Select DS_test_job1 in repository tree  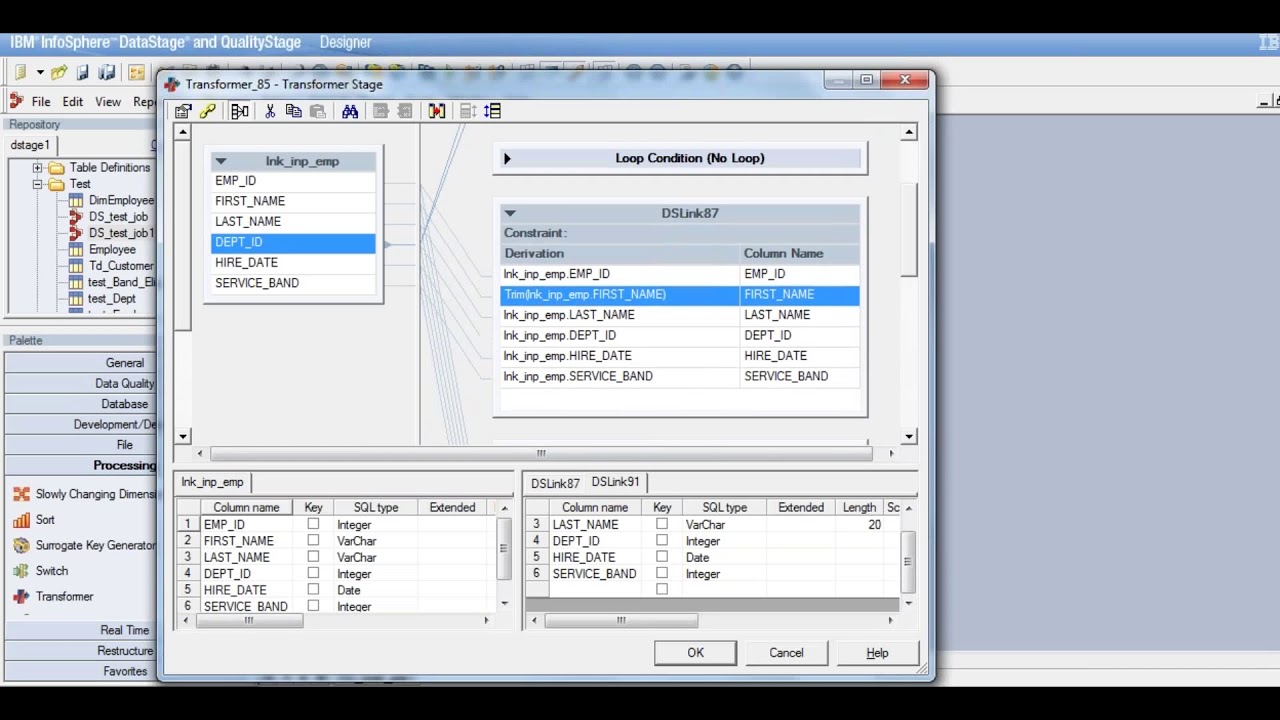(x=121, y=233)
